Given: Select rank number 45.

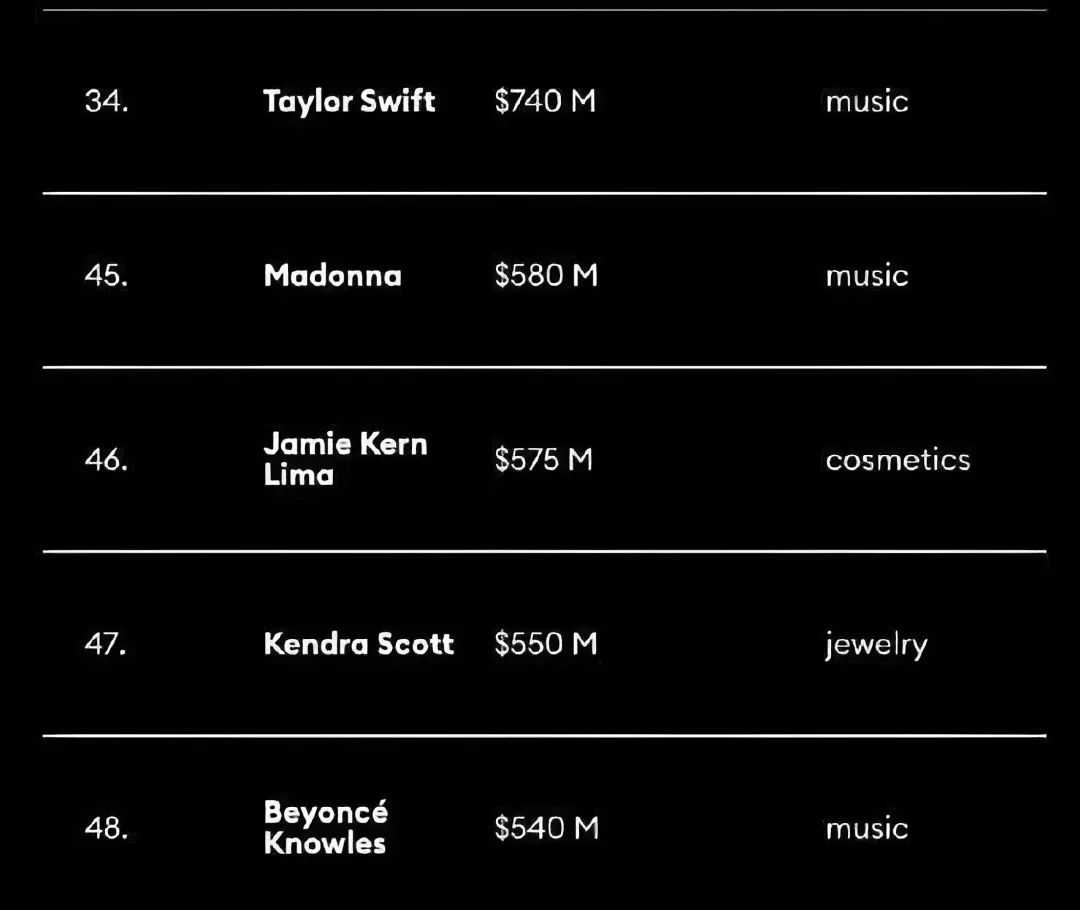Looking at the screenshot, I should (x=107, y=276).
